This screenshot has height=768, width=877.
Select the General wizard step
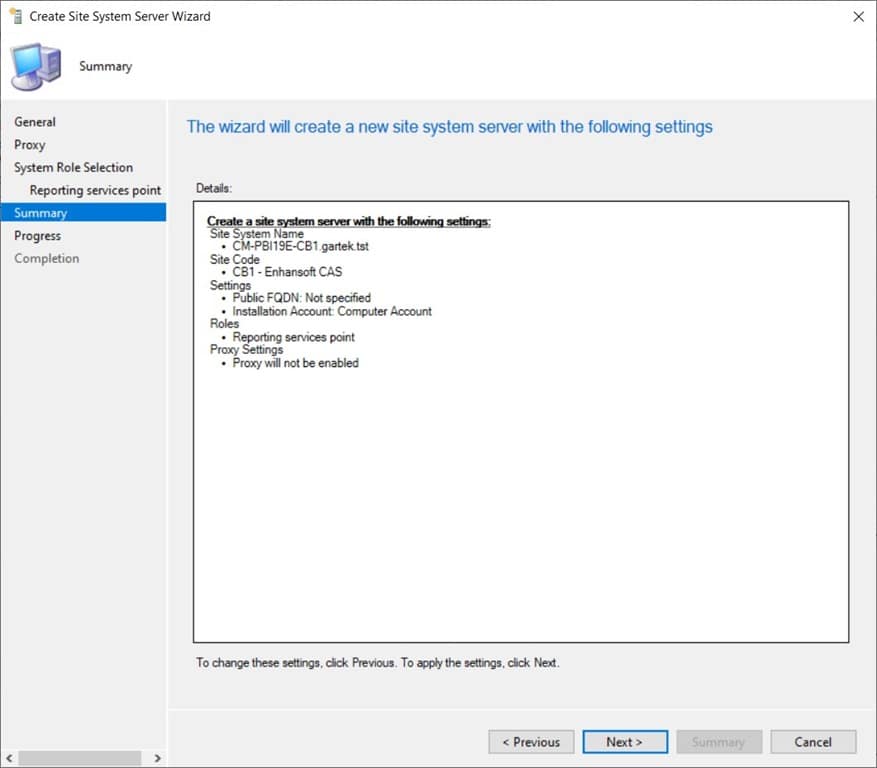click(x=35, y=121)
